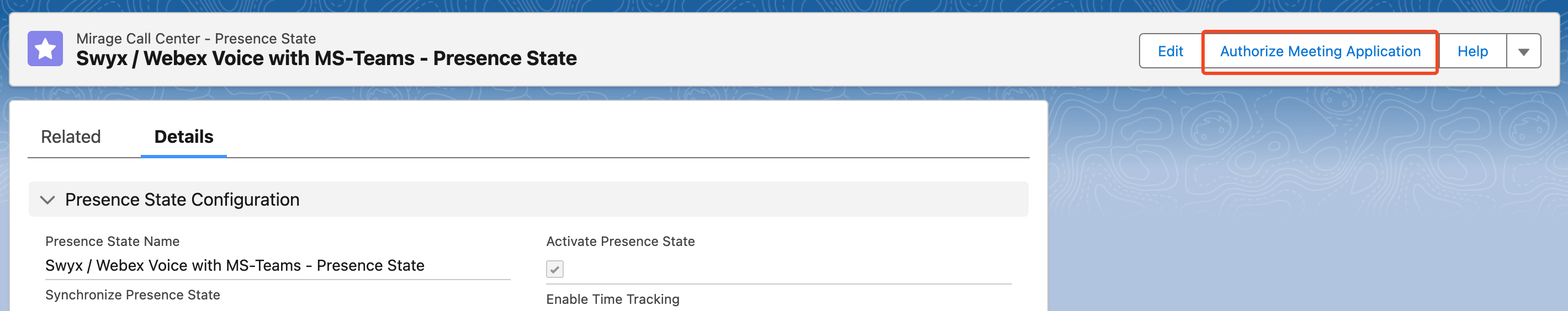Image resolution: width=1568 pixels, height=311 pixels.
Task: Click the Enable Time Tracking label
Action: [612, 299]
